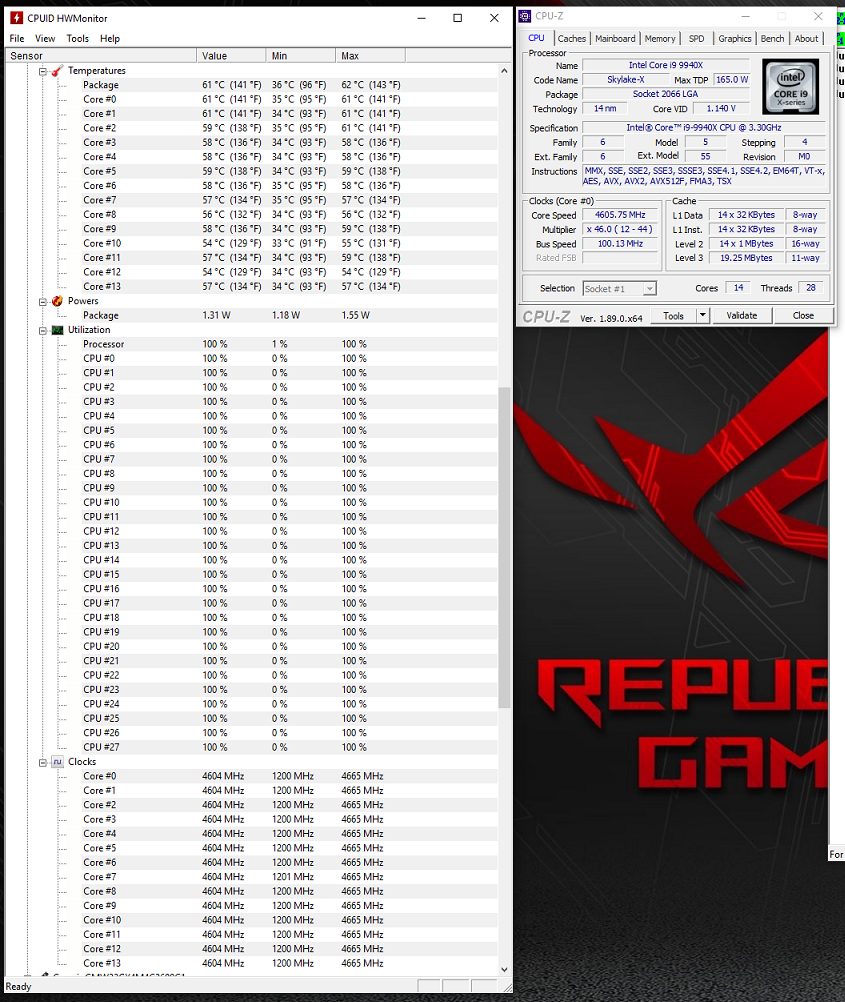The height and width of the screenshot is (1002, 845).
Task: Collapse the Temperatures tree node
Action: [43, 71]
